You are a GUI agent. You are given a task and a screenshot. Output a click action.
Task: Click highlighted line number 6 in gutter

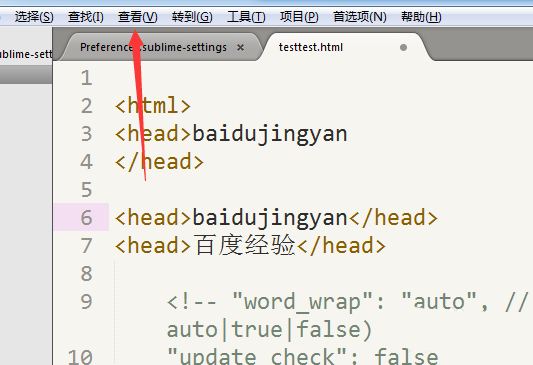[x=87, y=217]
